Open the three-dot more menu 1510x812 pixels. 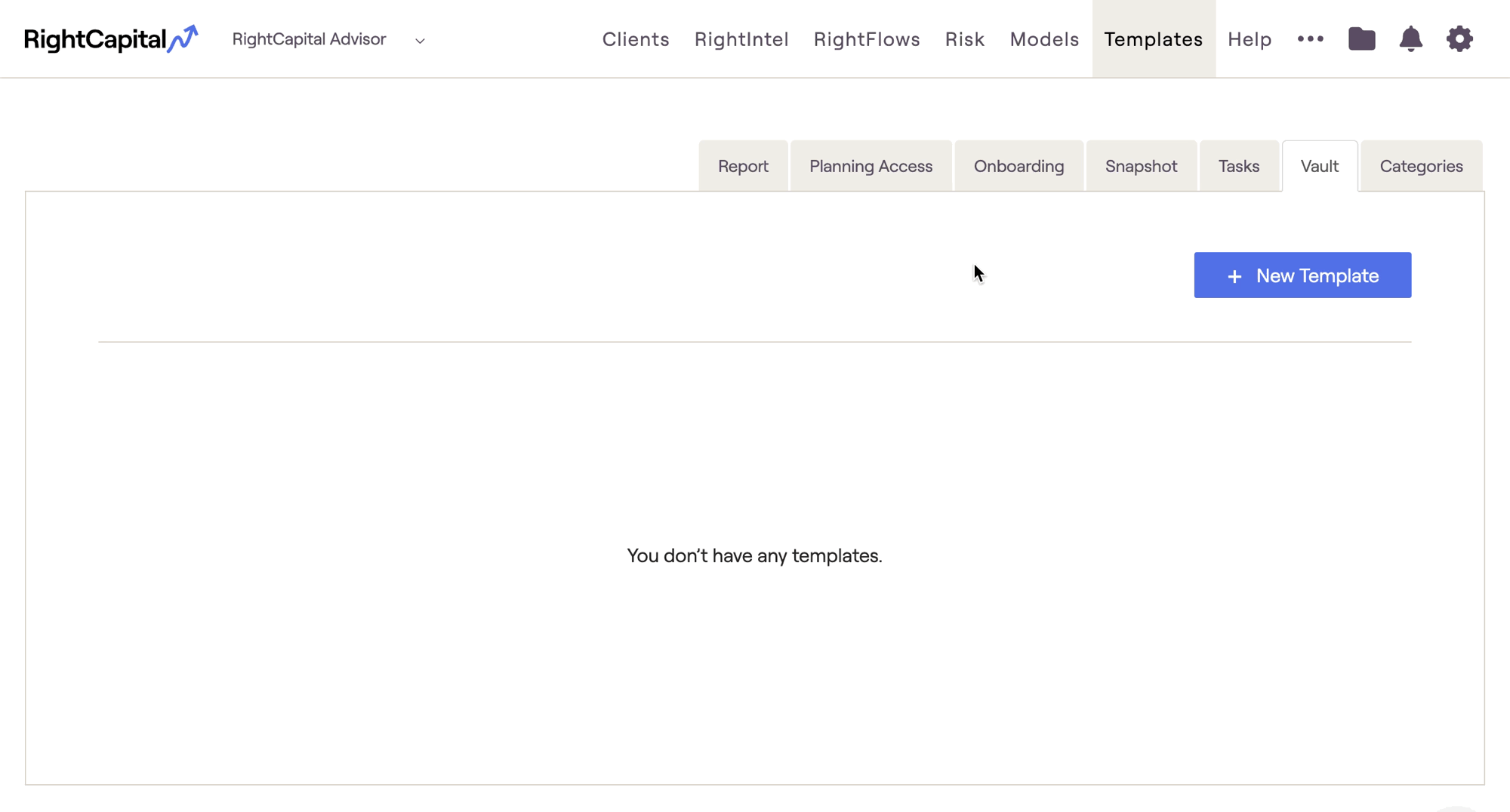pos(1310,38)
